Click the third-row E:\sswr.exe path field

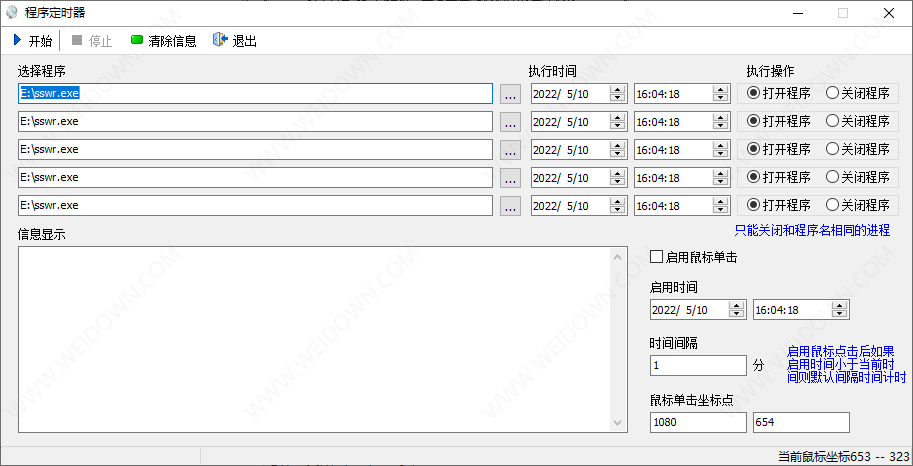[x=256, y=149]
